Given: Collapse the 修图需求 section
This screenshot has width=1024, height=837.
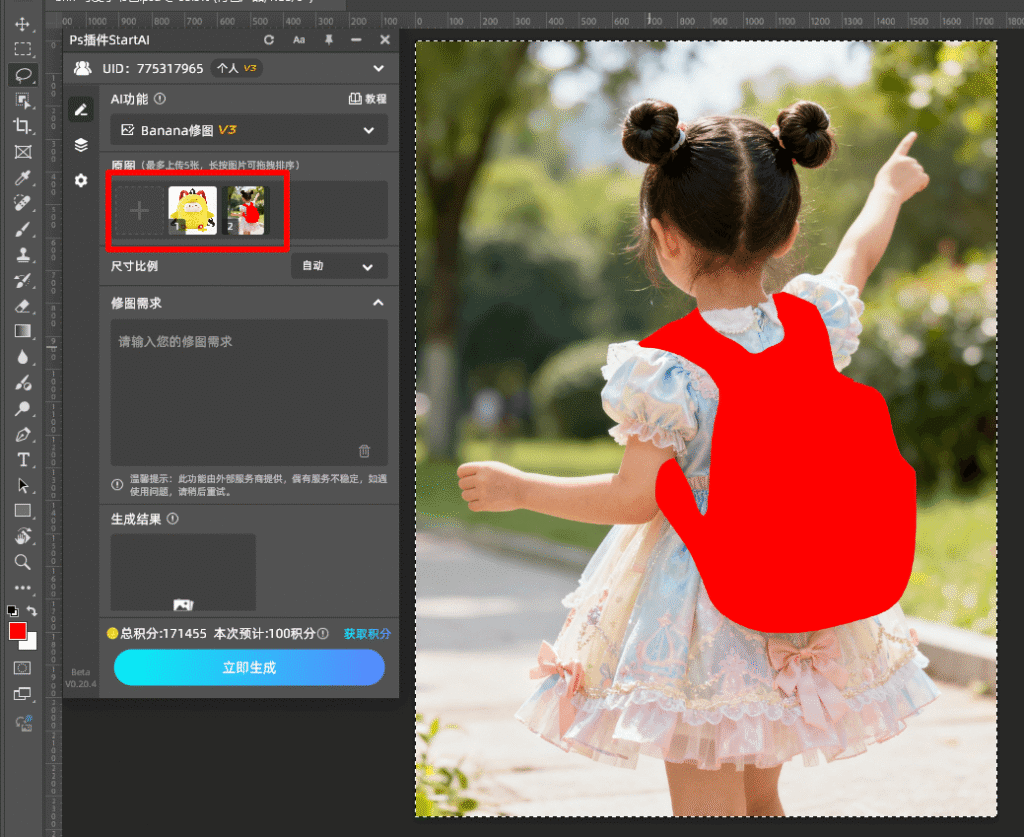Looking at the screenshot, I should pos(378,303).
